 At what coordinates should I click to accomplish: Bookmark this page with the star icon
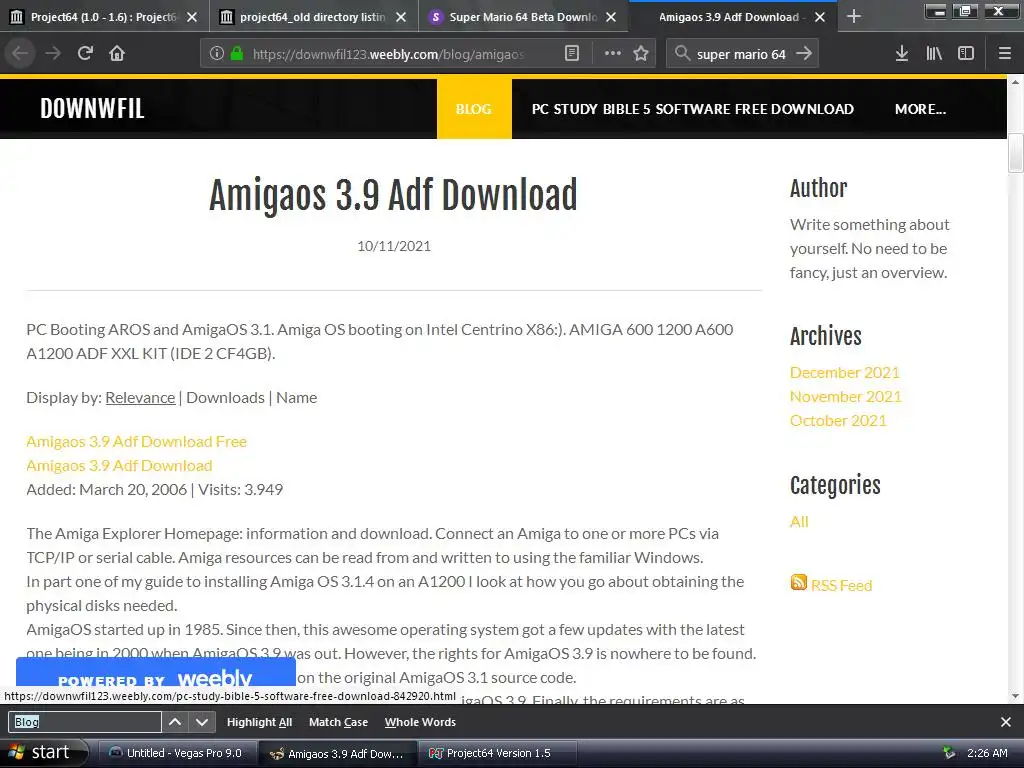[641, 54]
